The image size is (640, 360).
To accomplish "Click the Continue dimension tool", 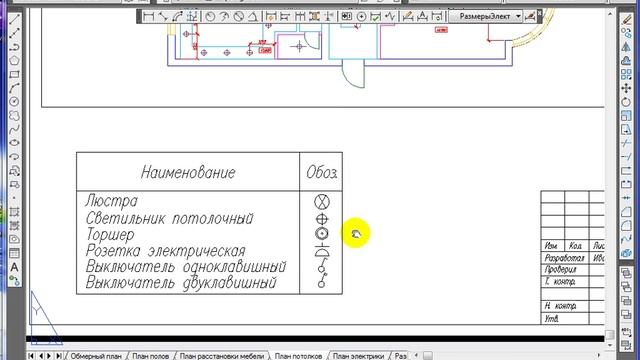I will tap(300, 17).
